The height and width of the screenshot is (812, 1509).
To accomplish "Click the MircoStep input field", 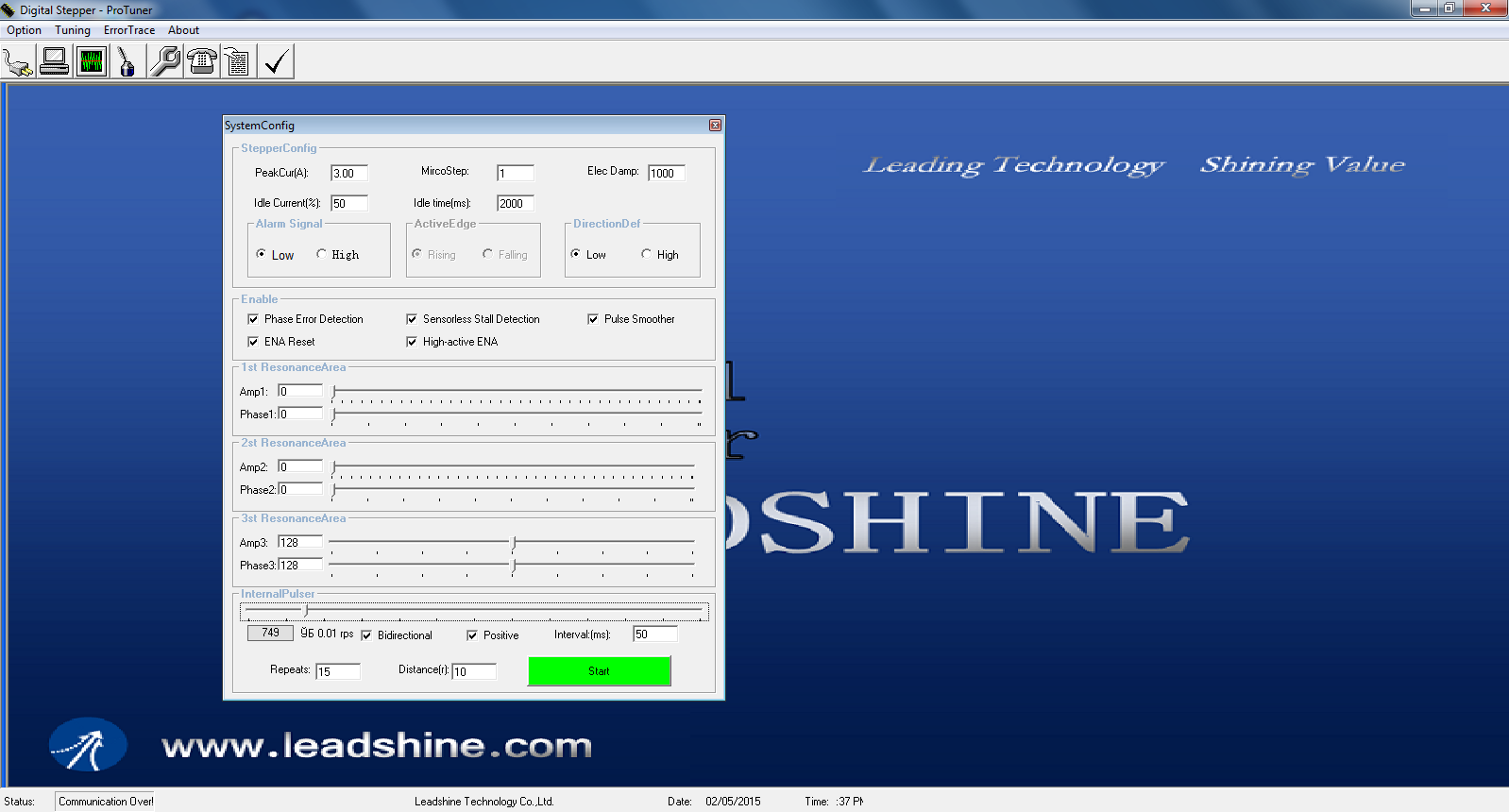I will point(516,173).
